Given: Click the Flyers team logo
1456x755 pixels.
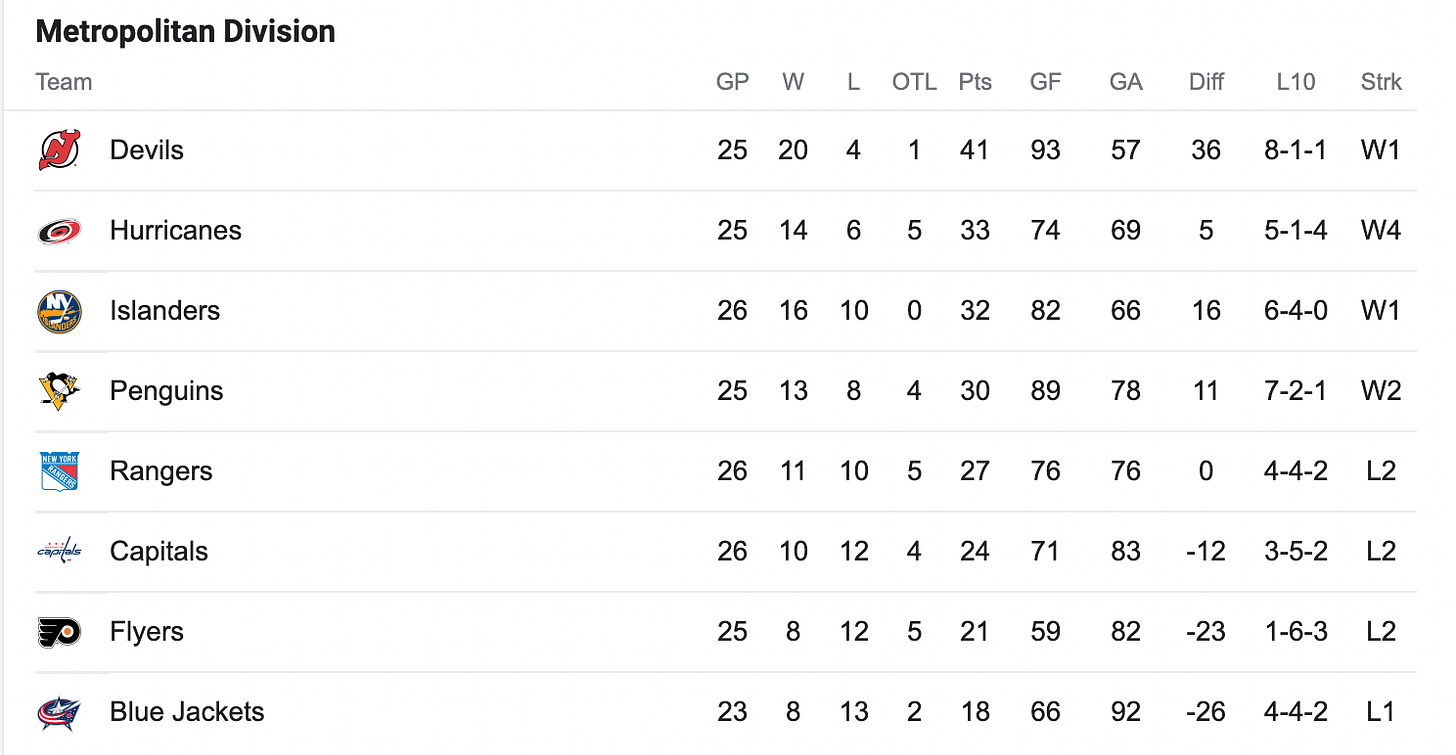Looking at the screenshot, I should point(59,632).
